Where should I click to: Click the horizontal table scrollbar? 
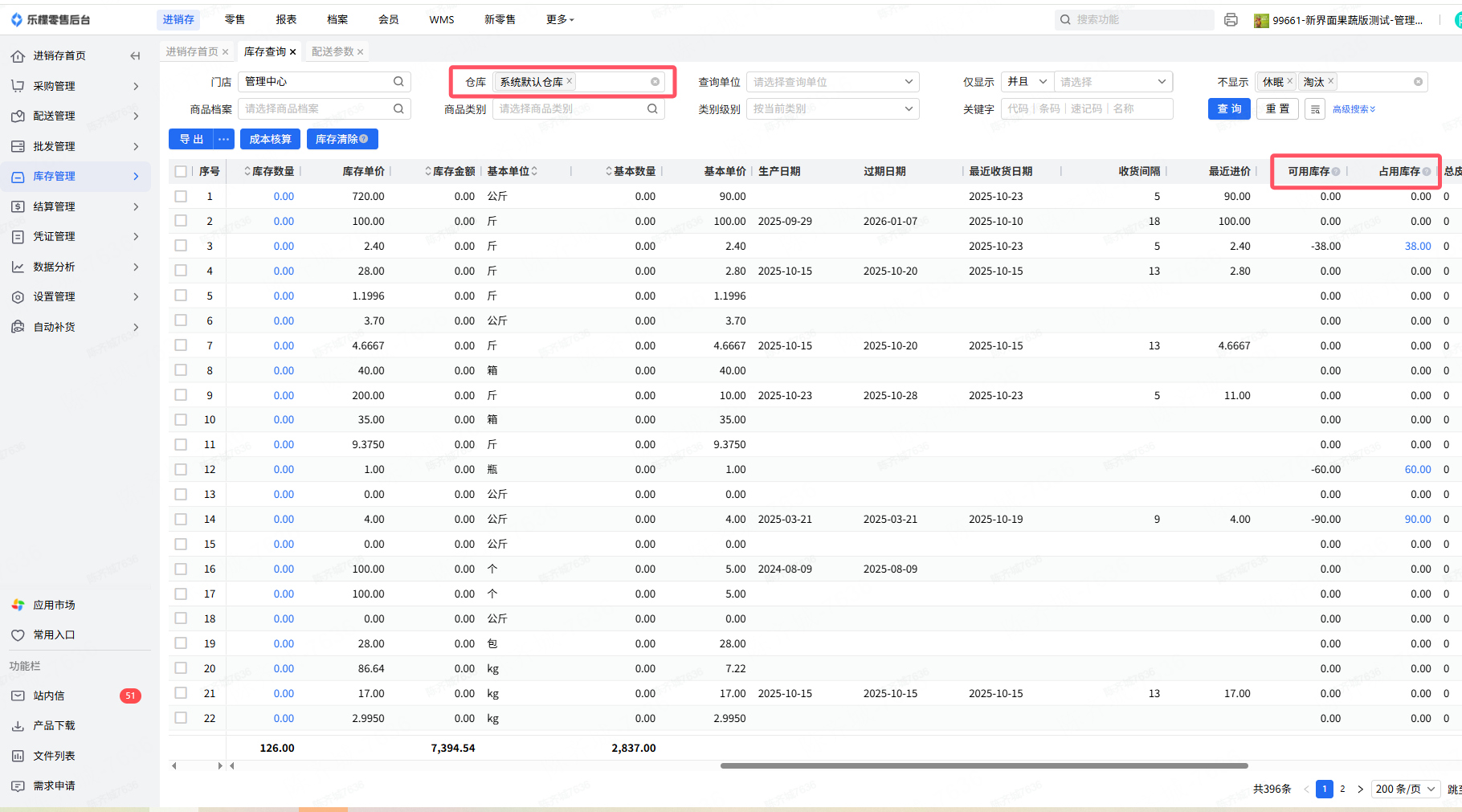point(983,765)
